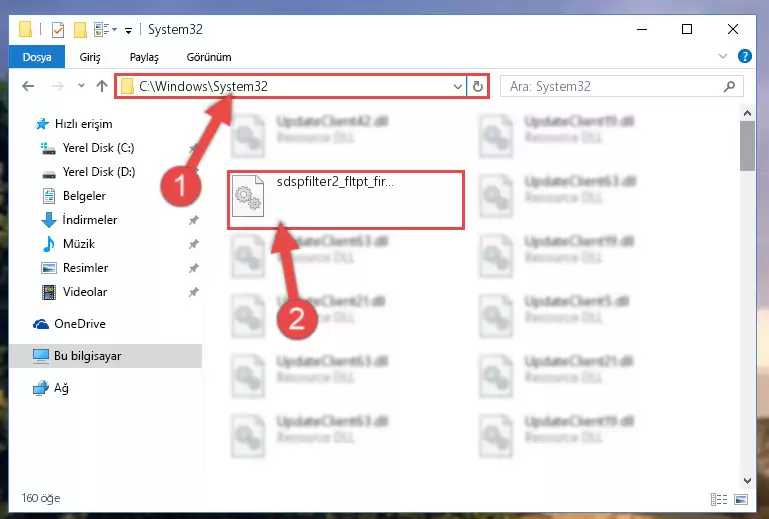Close the System32 window
Image resolution: width=769 pixels, height=519 pixels.
[733, 29]
